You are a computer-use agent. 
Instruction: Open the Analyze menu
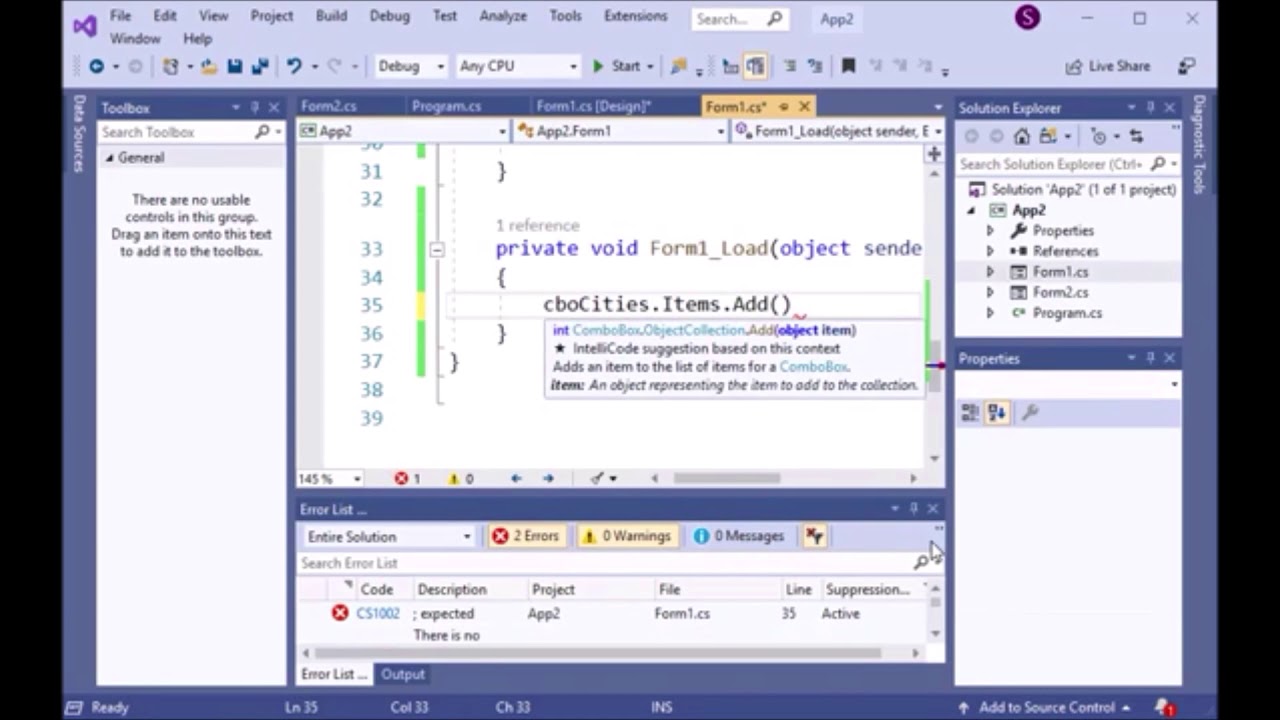[503, 16]
